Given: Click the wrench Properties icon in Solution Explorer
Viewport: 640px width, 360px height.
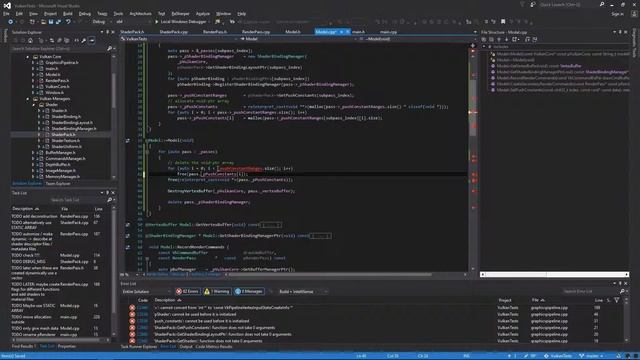Looking at the screenshot, I should 84,40.
